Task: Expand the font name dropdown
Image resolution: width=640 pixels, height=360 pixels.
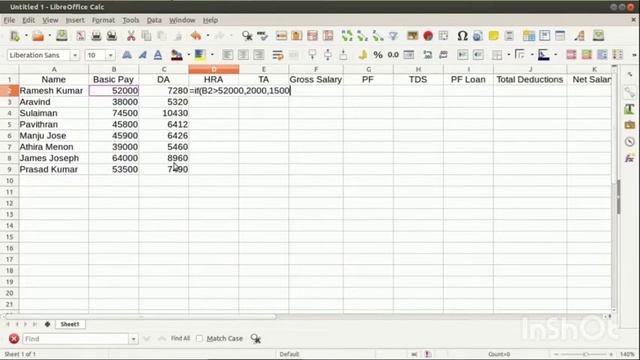Action: 75,55
